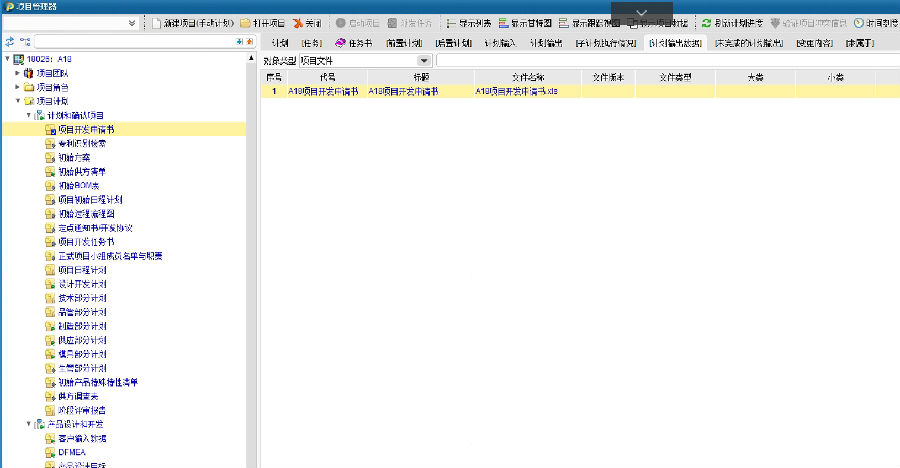The width and height of the screenshot is (900, 468).
Task: Click the 启动项目 grey circle icon
Action: click(340, 23)
